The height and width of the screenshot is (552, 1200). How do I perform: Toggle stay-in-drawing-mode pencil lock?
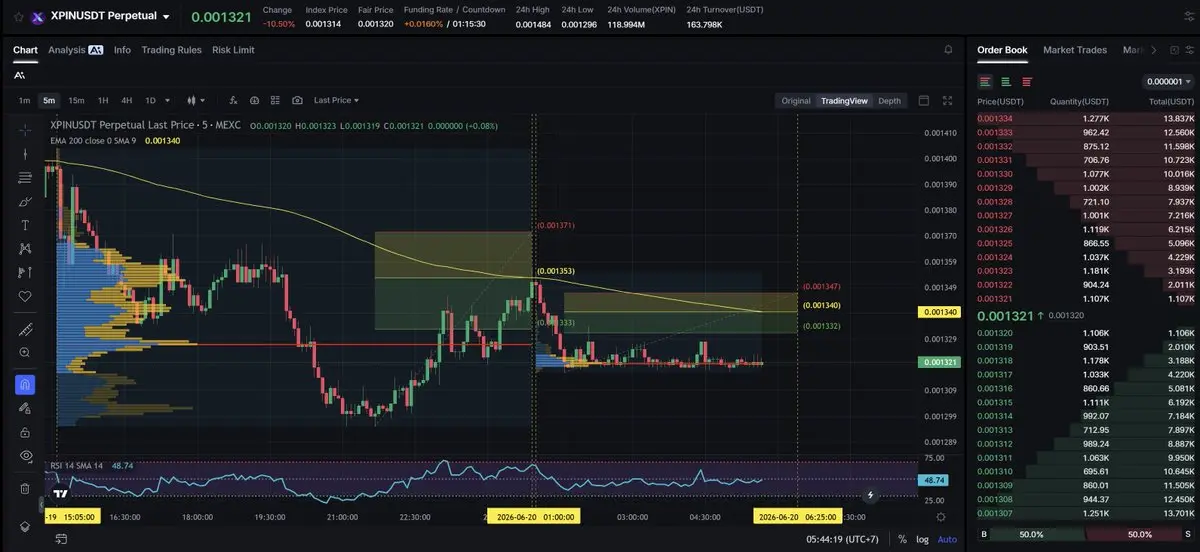tap(25, 408)
